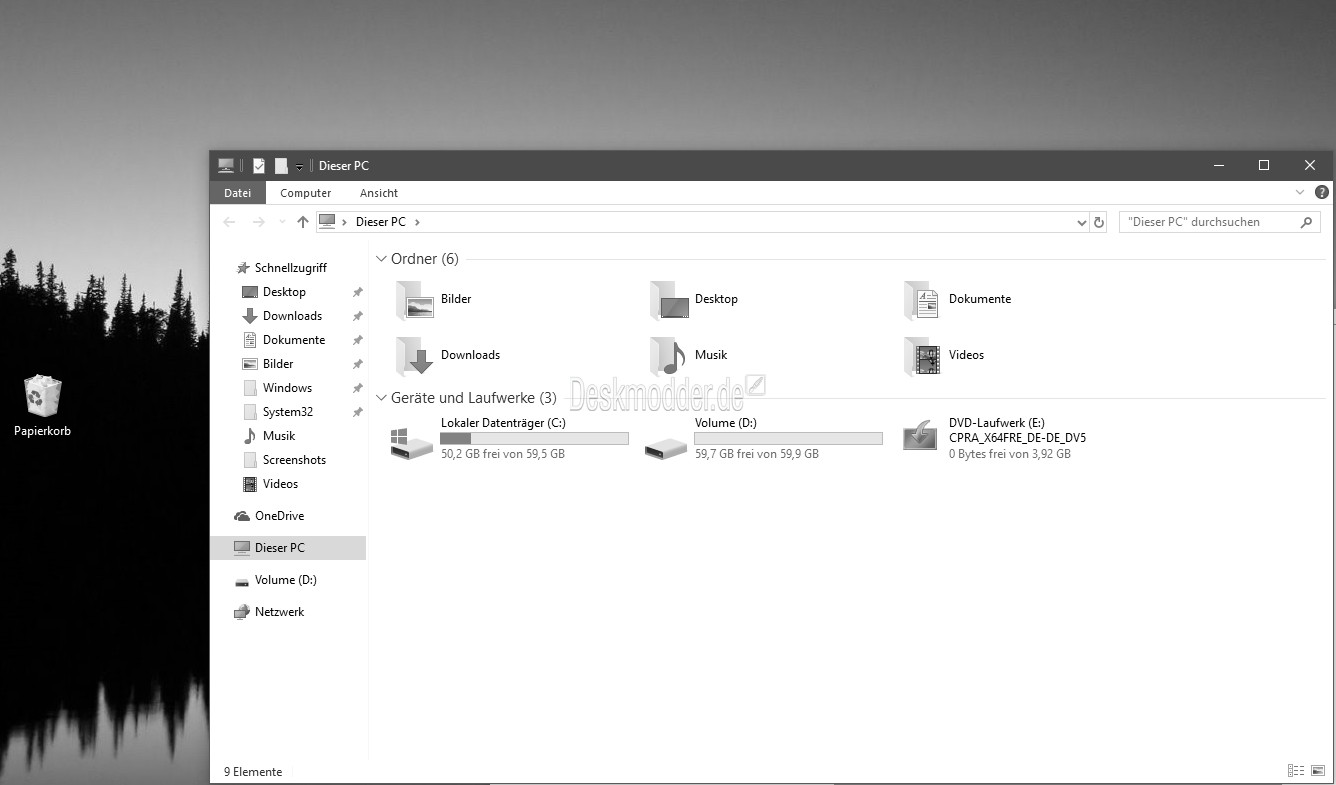
Task: Switch to details view in status bar
Action: pos(1296,771)
